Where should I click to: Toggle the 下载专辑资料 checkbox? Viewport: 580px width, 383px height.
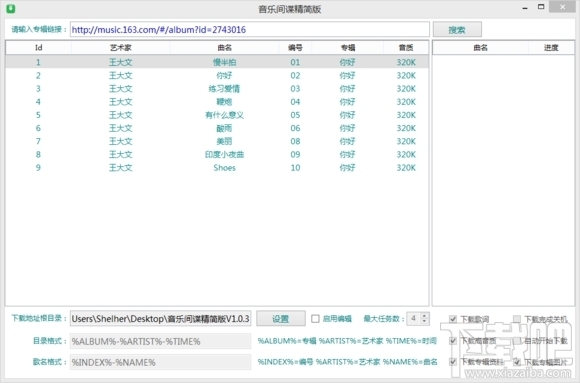(x=453, y=362)
